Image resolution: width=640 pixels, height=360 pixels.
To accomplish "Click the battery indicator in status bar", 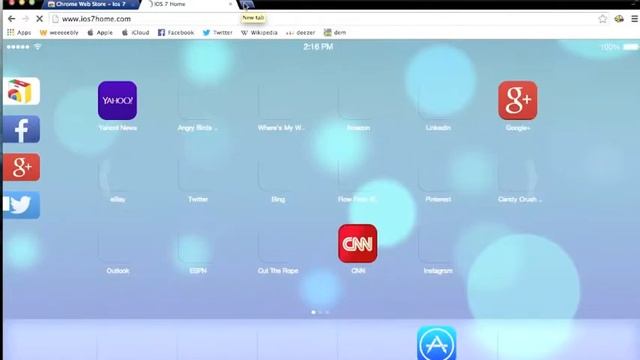I will tap(631, 47).
